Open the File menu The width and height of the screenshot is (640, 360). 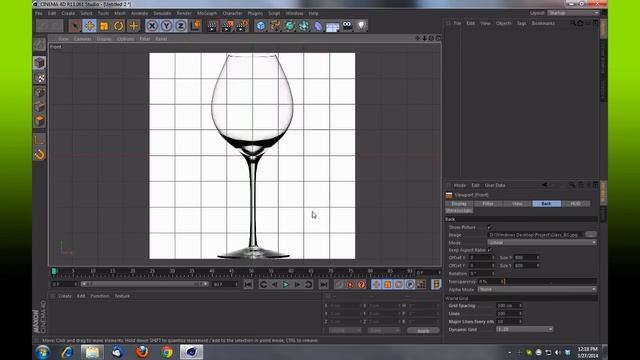pos(39,13)
